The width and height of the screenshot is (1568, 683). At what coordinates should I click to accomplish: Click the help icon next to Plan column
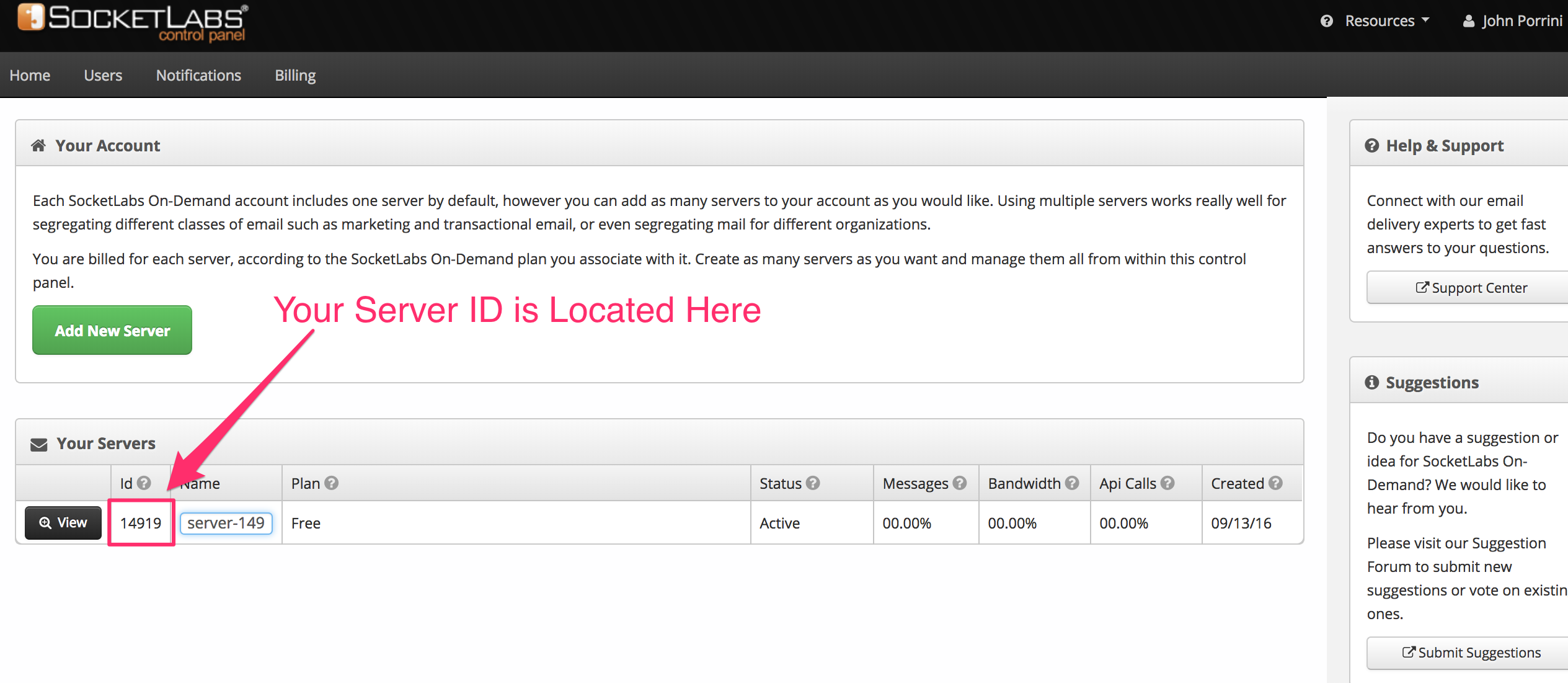[332, 483]
